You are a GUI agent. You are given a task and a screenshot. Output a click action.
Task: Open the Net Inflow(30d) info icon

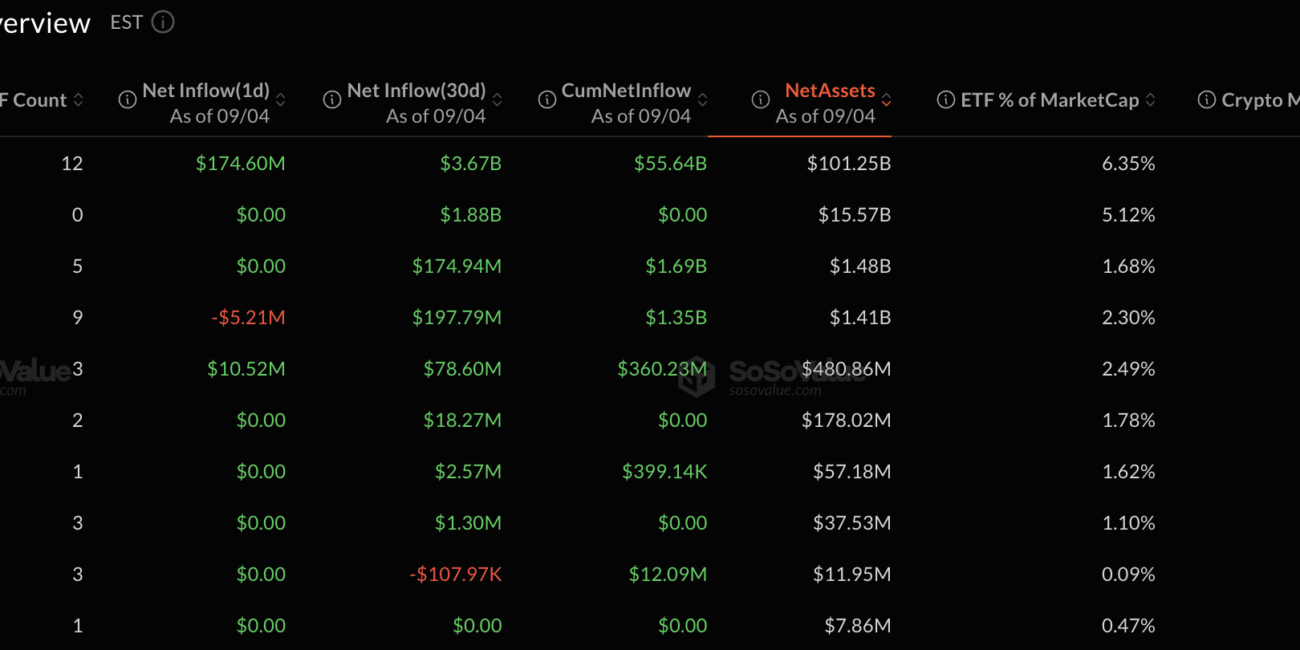click(332, 100)
